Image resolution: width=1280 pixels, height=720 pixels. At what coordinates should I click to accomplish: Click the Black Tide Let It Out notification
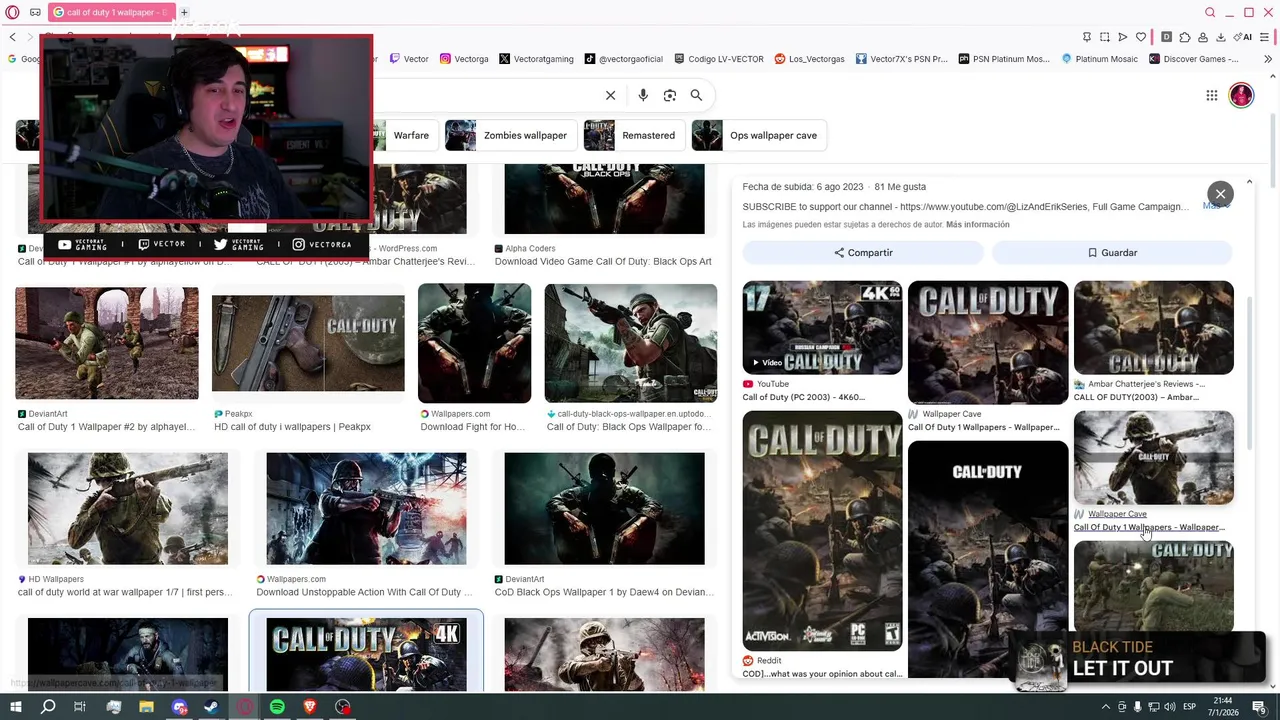[x=1140, y=659]
